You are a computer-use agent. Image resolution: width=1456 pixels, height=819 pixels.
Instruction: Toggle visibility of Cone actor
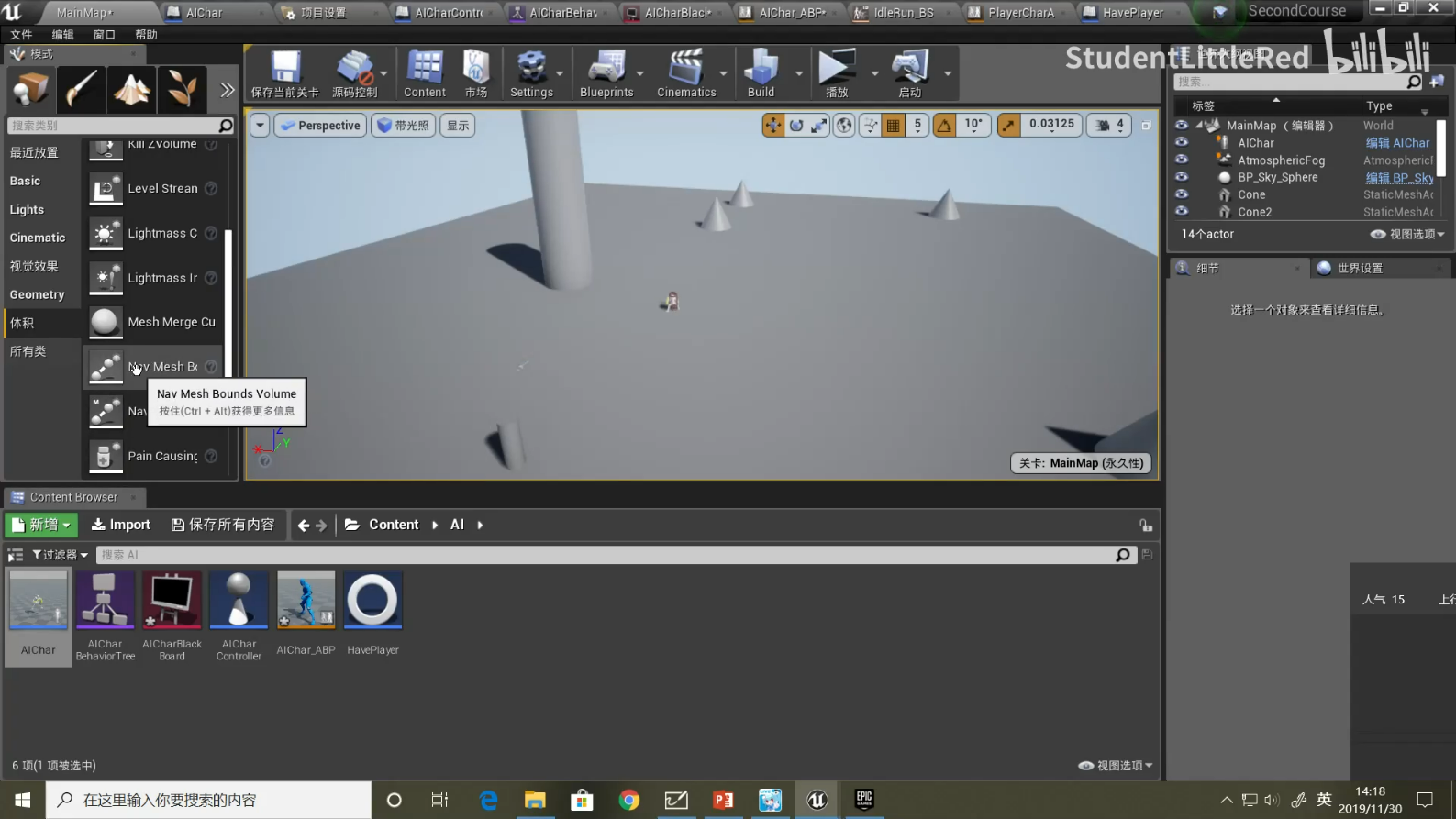pyautogui.click(x=1182, y=194)
